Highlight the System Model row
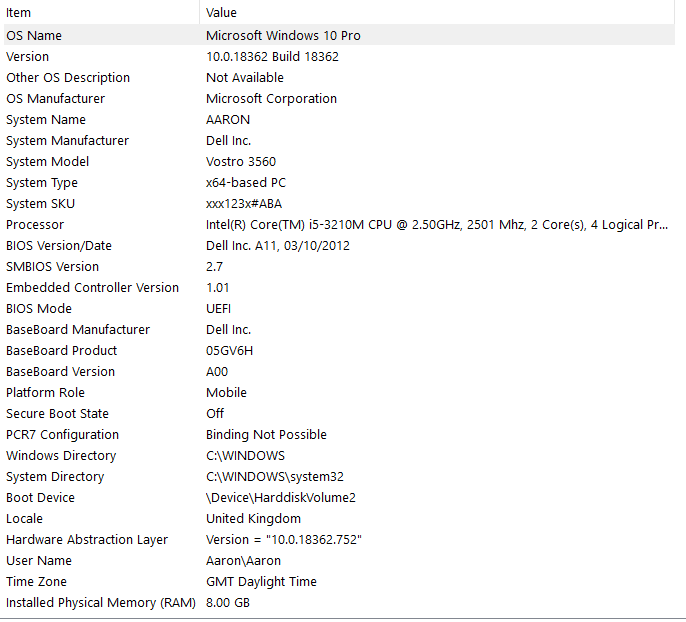 click(47, 161)
